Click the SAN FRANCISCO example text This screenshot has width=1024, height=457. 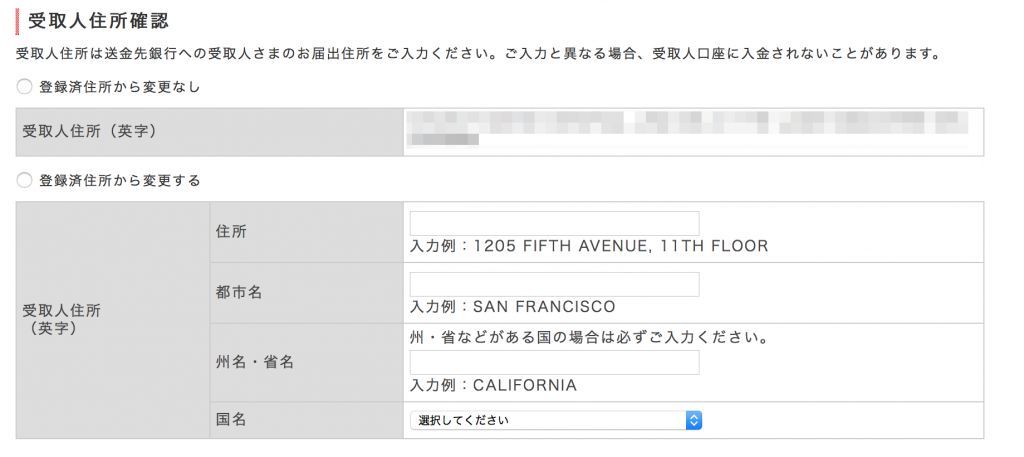(513, 307)
